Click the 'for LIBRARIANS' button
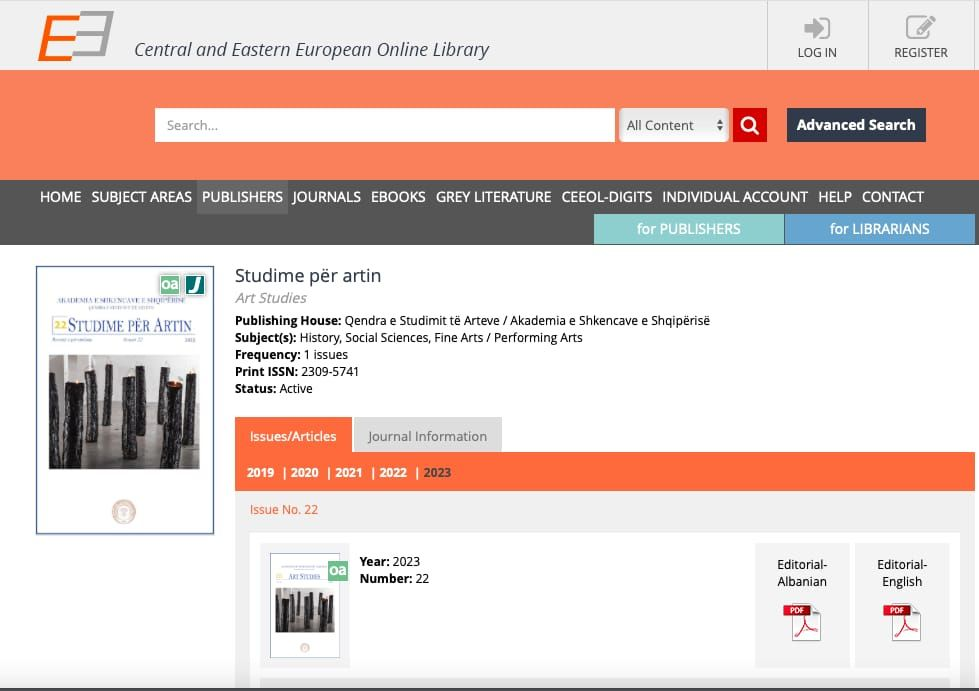979x691 pixels. pyautogui.click(x=880, y=229)
